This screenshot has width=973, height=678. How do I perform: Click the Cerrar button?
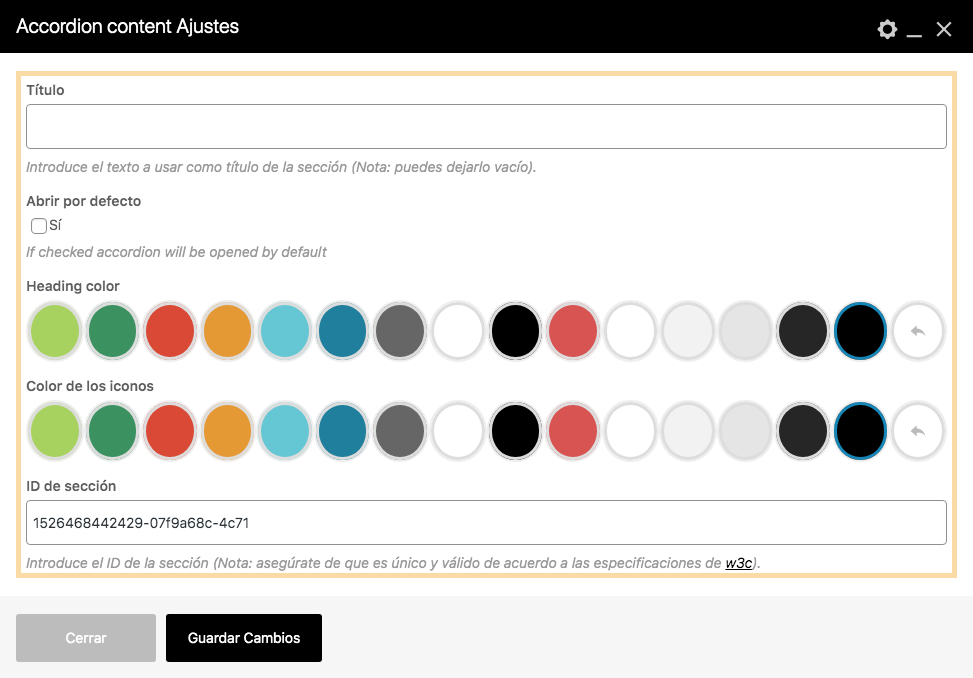point(86,637)
